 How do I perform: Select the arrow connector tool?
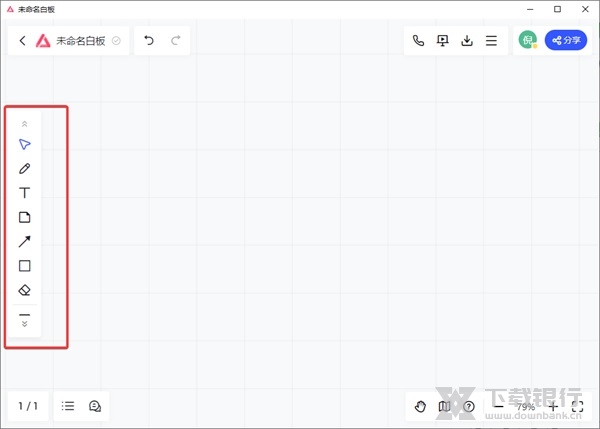point(25,241)
